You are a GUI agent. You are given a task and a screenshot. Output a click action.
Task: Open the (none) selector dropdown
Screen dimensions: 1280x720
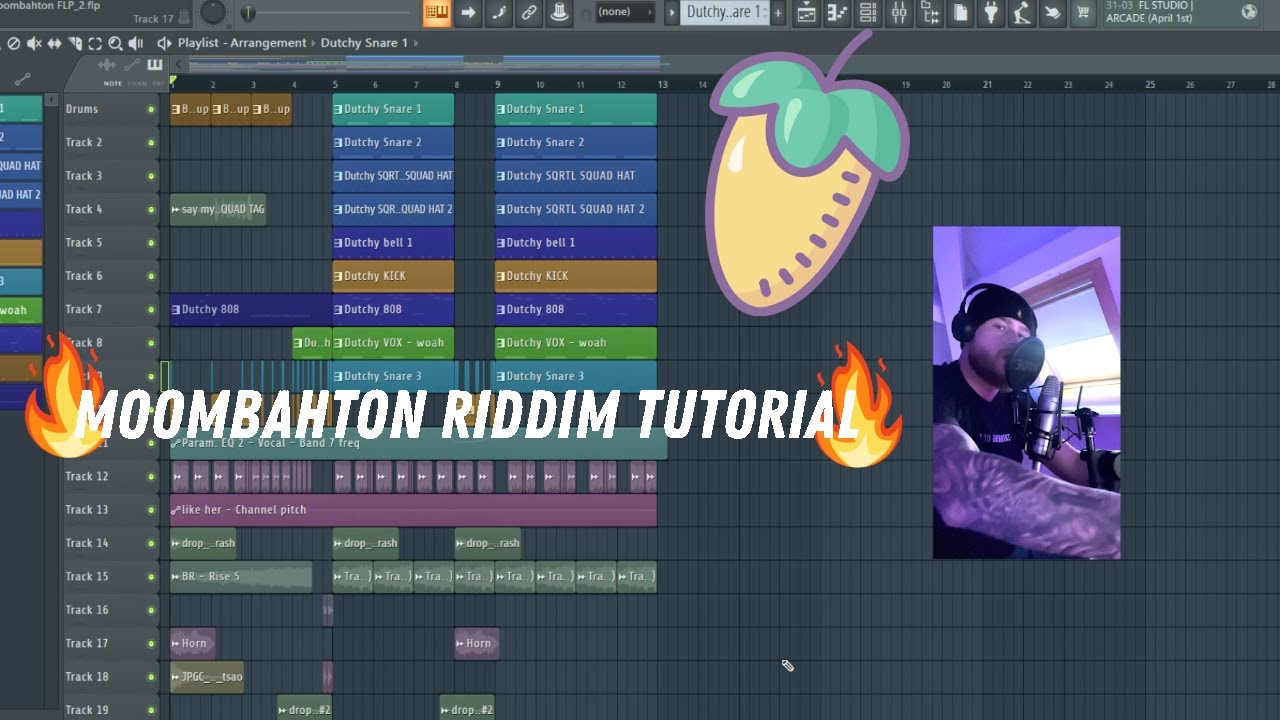point(625,13)
